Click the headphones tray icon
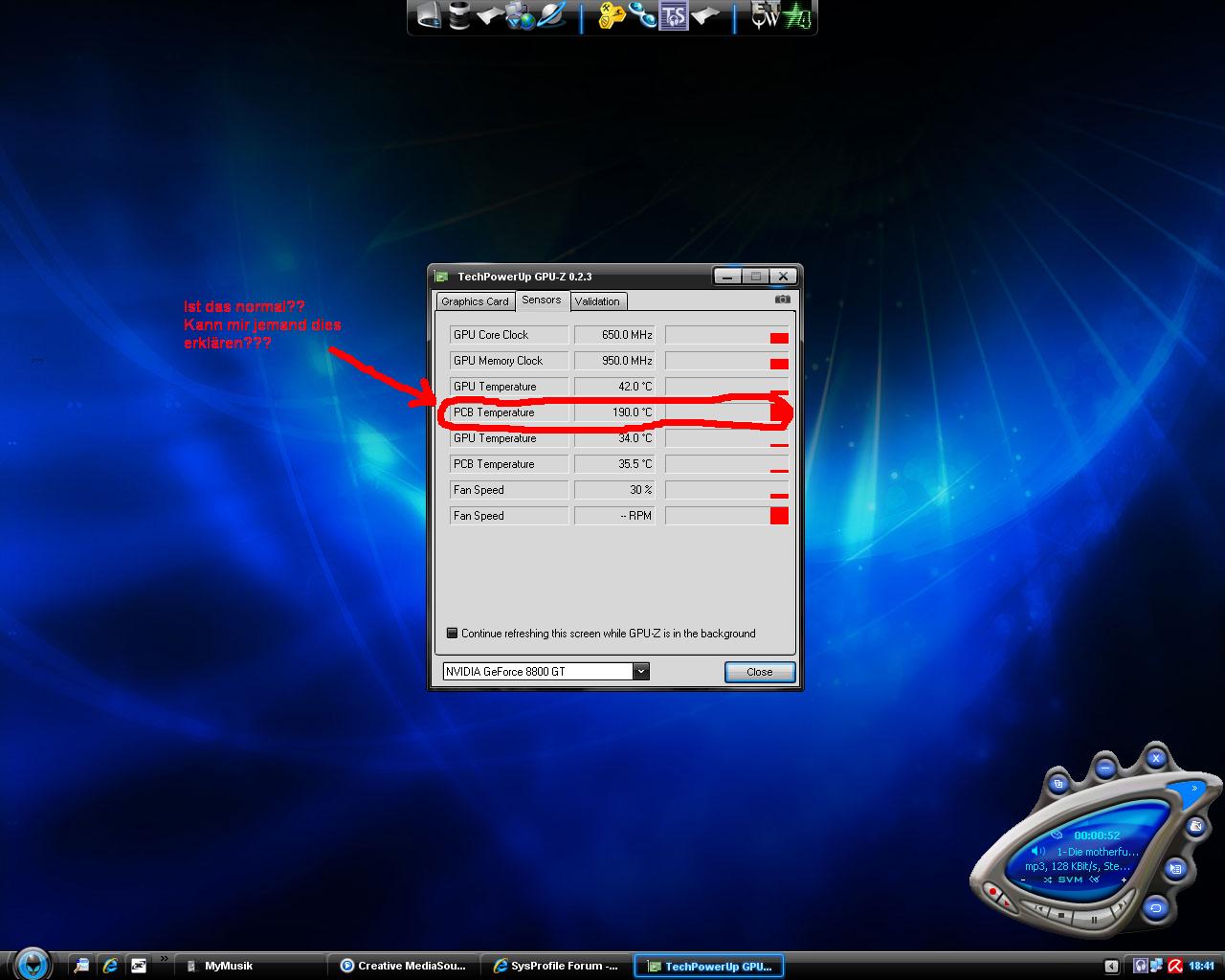The width and height of the screenshot is (1225, 980). tap(1141, 966)
